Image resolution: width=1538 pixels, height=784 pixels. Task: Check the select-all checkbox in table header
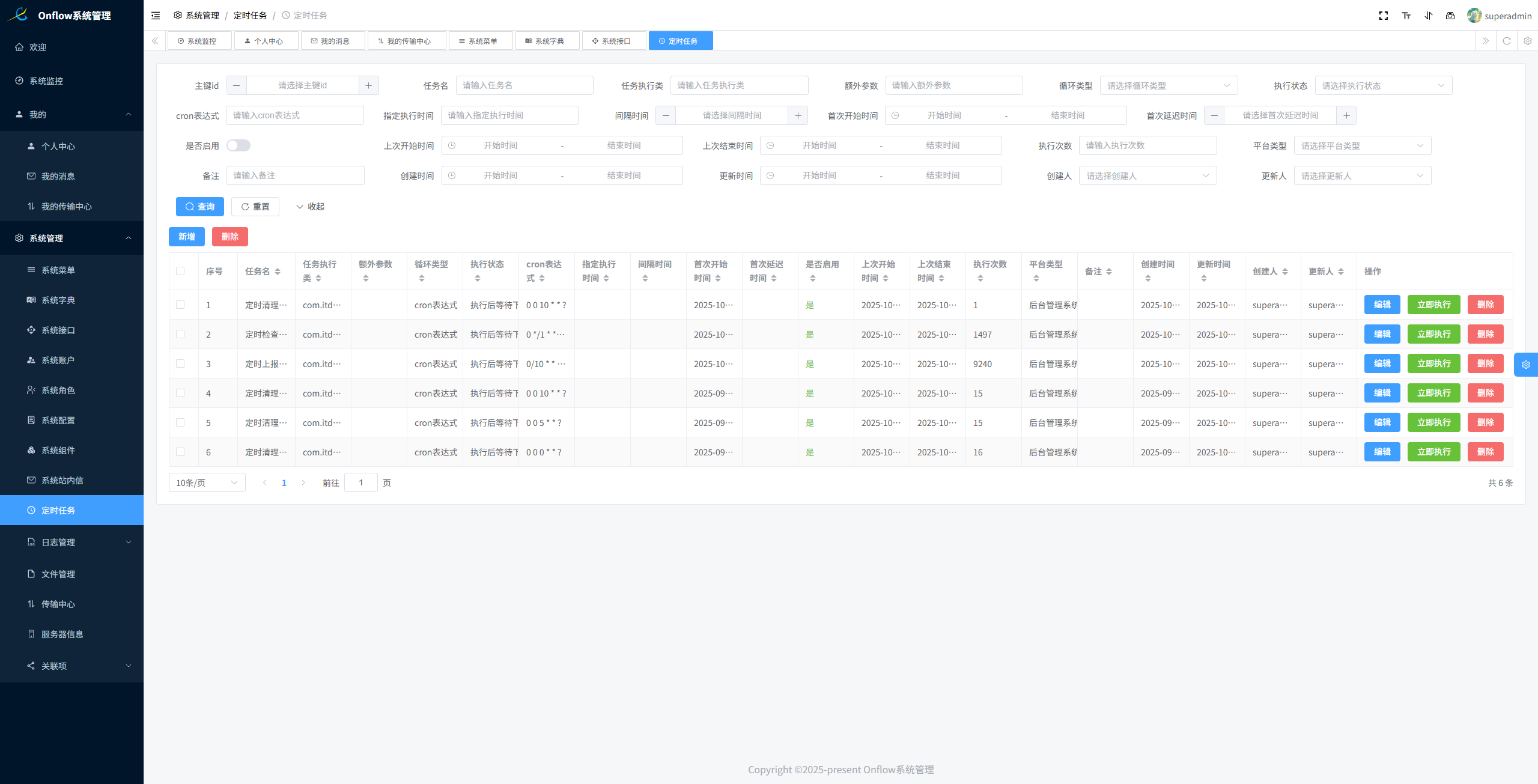(x=180, y=271)
